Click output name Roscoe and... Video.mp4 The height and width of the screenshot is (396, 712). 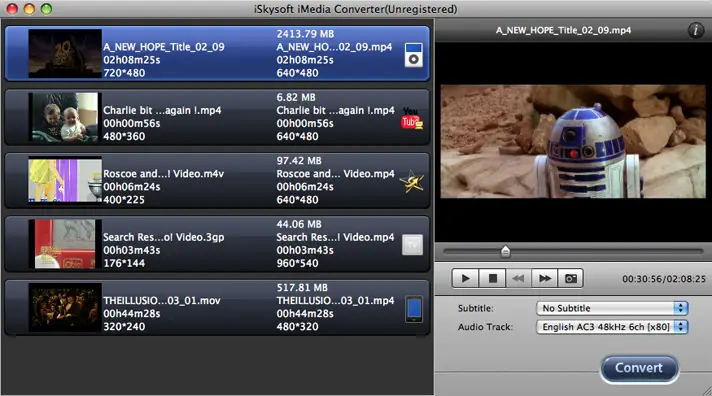(x=336, y=174)
